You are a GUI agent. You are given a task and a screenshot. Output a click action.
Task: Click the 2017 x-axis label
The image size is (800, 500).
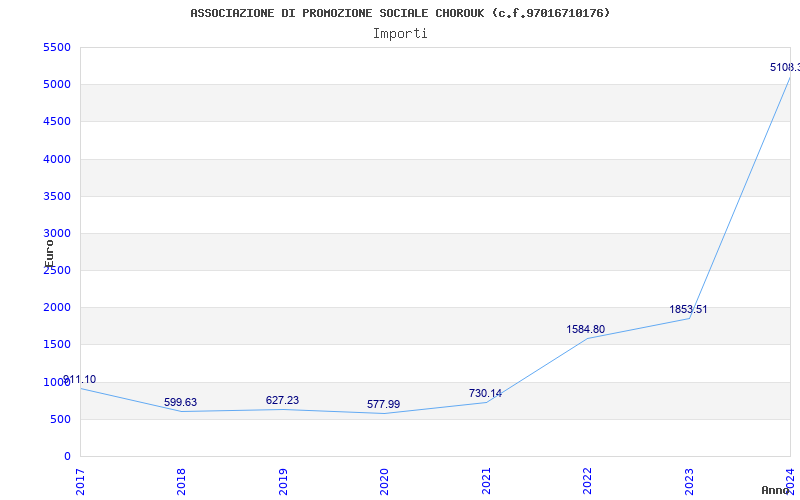(80, 482)
